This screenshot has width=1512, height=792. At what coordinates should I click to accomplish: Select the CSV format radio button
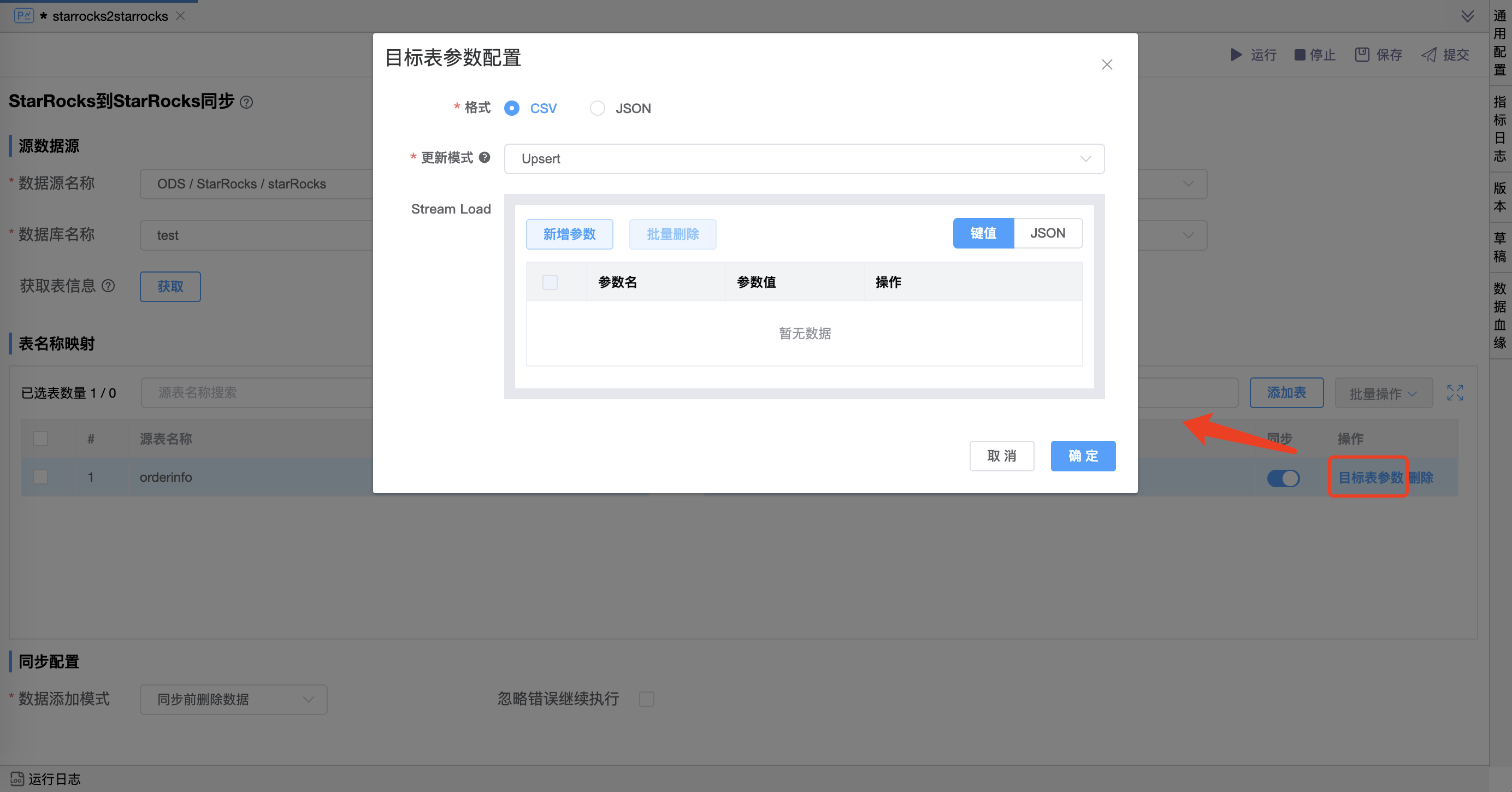[511, 109]
